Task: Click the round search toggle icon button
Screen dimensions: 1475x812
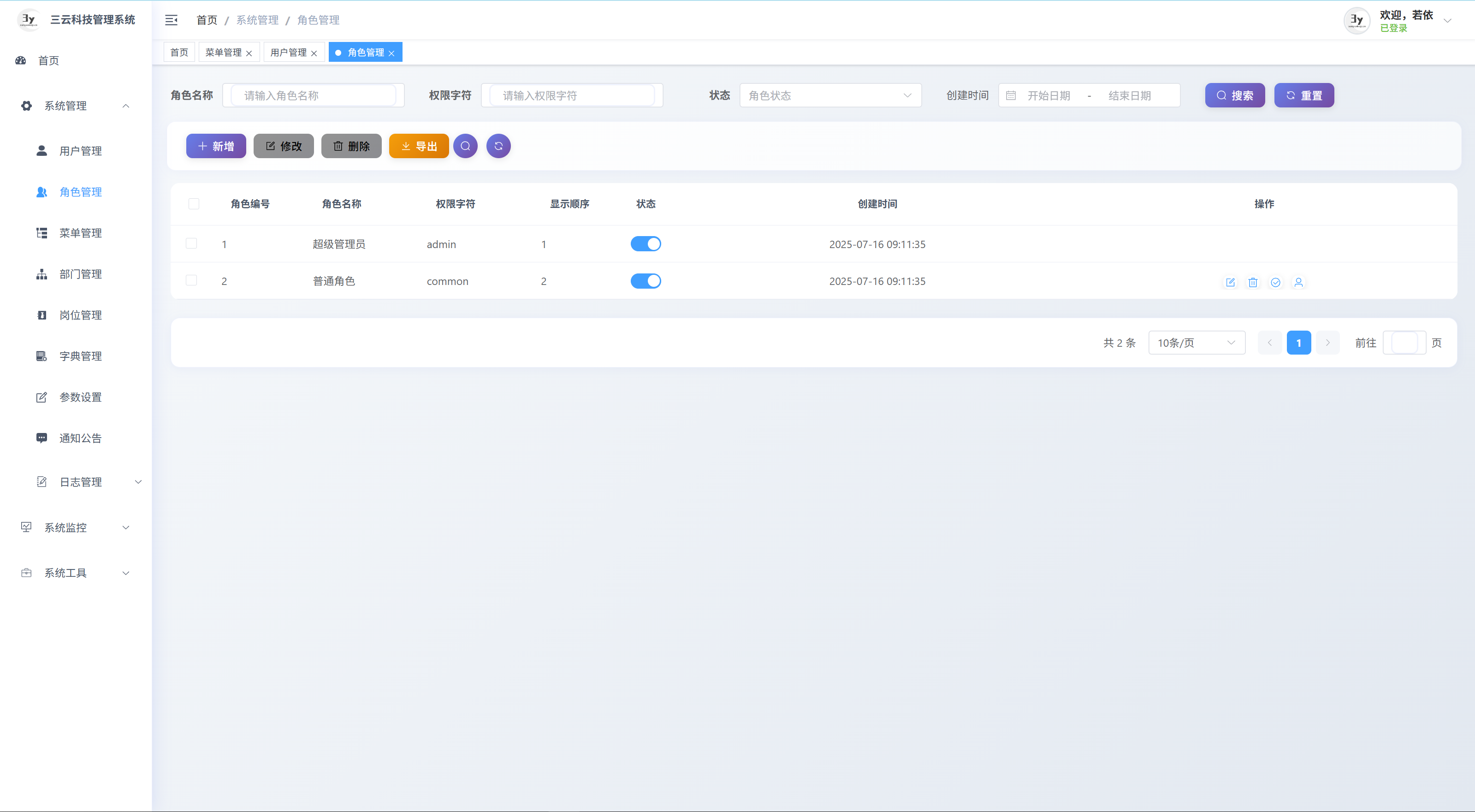Action: click(x=465, y=146)
